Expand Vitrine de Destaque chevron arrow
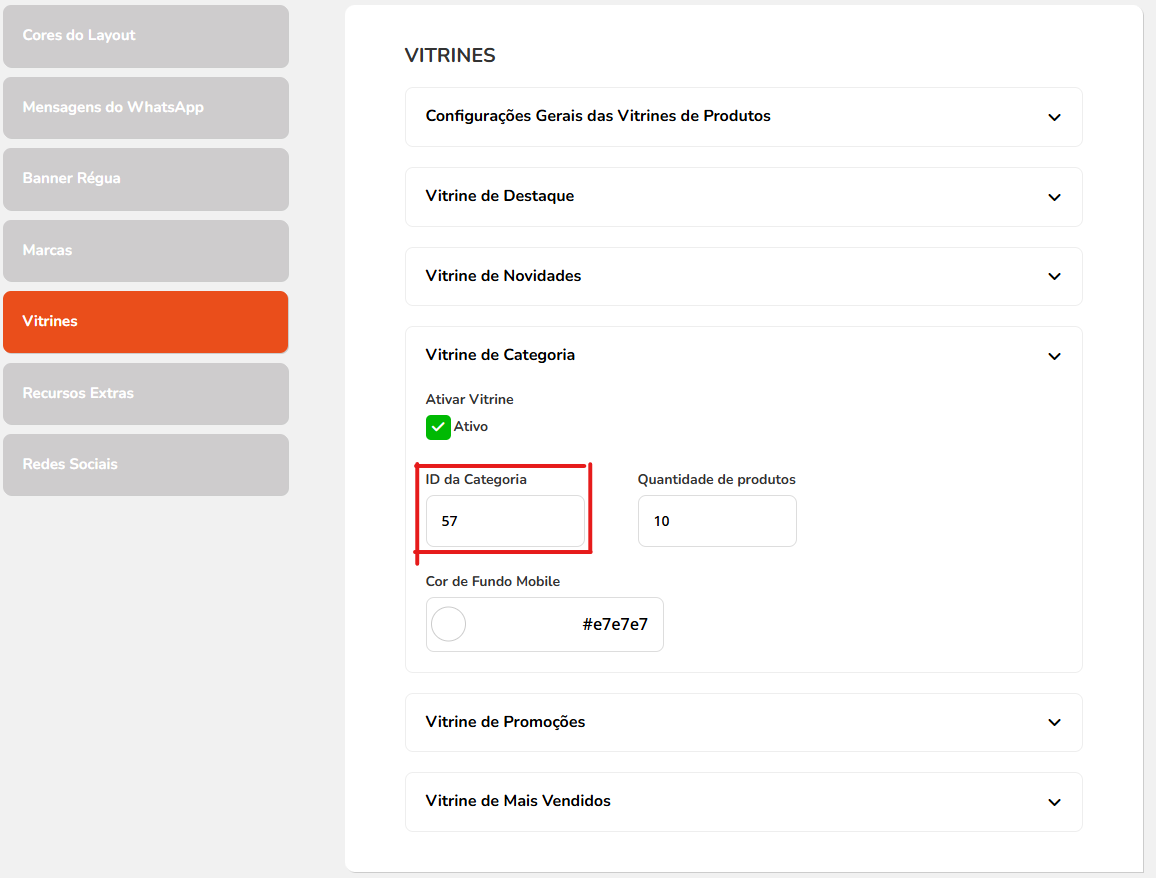The width and height of the screenshot is (1156, 878). [x=1054, y=197]
